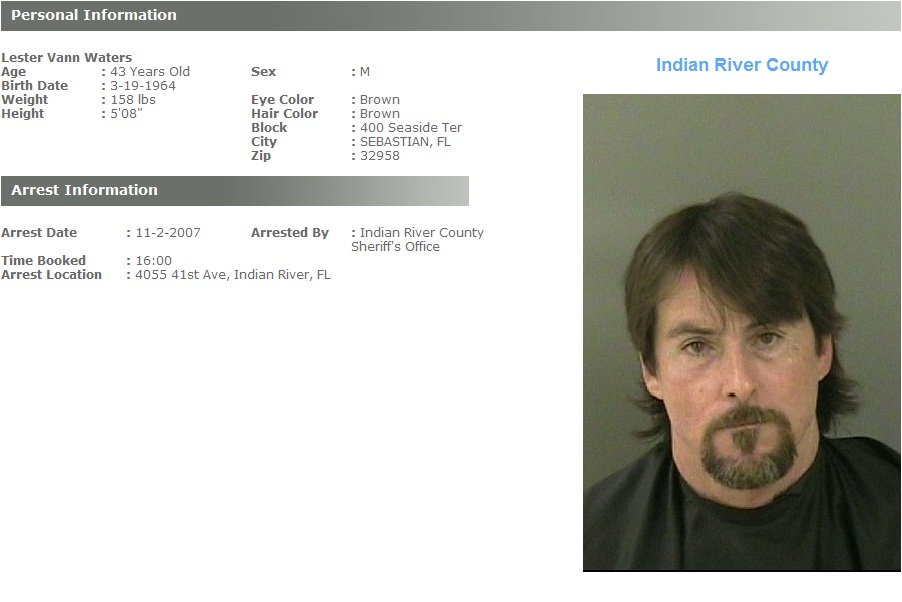
Task: Click the zip code 32958
Action: coord(379,155)
